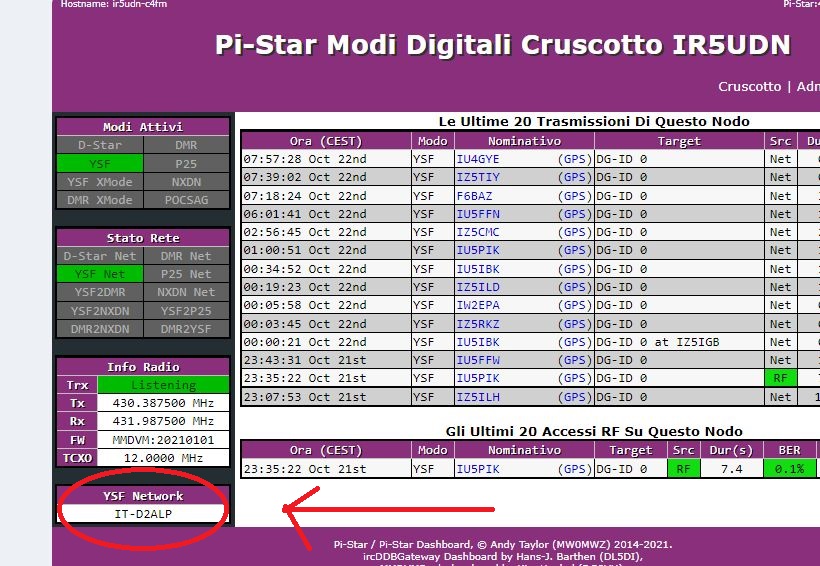Select the Info Radio panel header
The image size is (820, 566).
(x=143, y=367)
